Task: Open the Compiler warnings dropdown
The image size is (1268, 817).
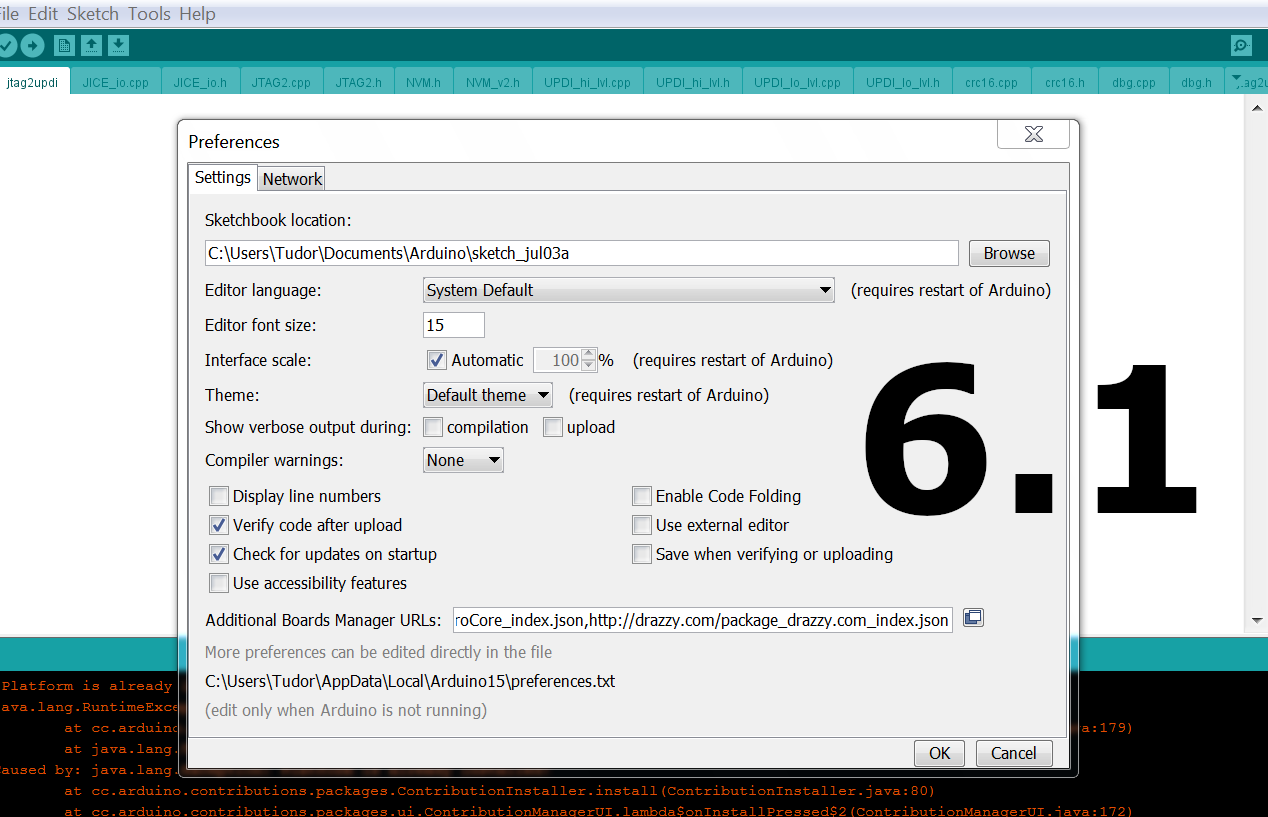Action: coord(463,460)
